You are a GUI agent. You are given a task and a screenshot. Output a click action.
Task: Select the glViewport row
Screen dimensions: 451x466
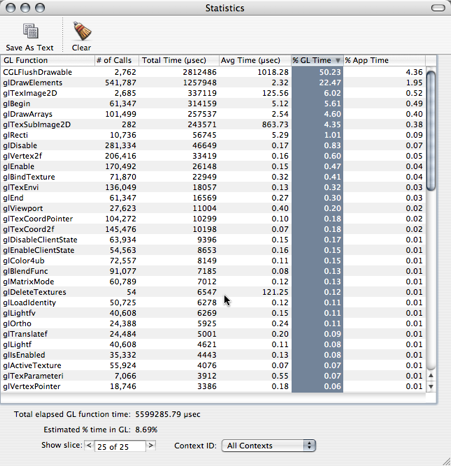tap(213, 208)
